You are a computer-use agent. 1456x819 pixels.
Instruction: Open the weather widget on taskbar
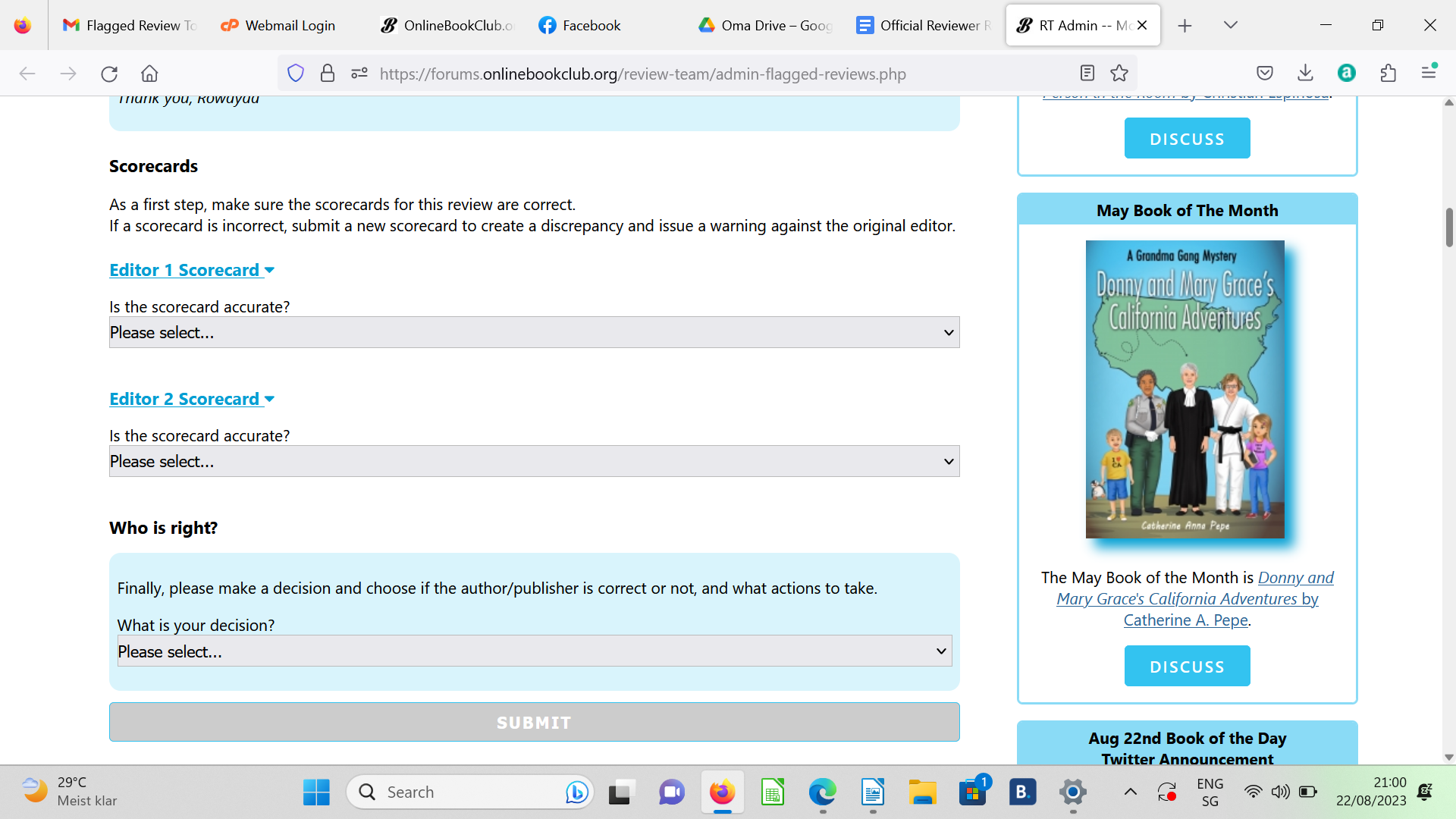coord(70,792)
